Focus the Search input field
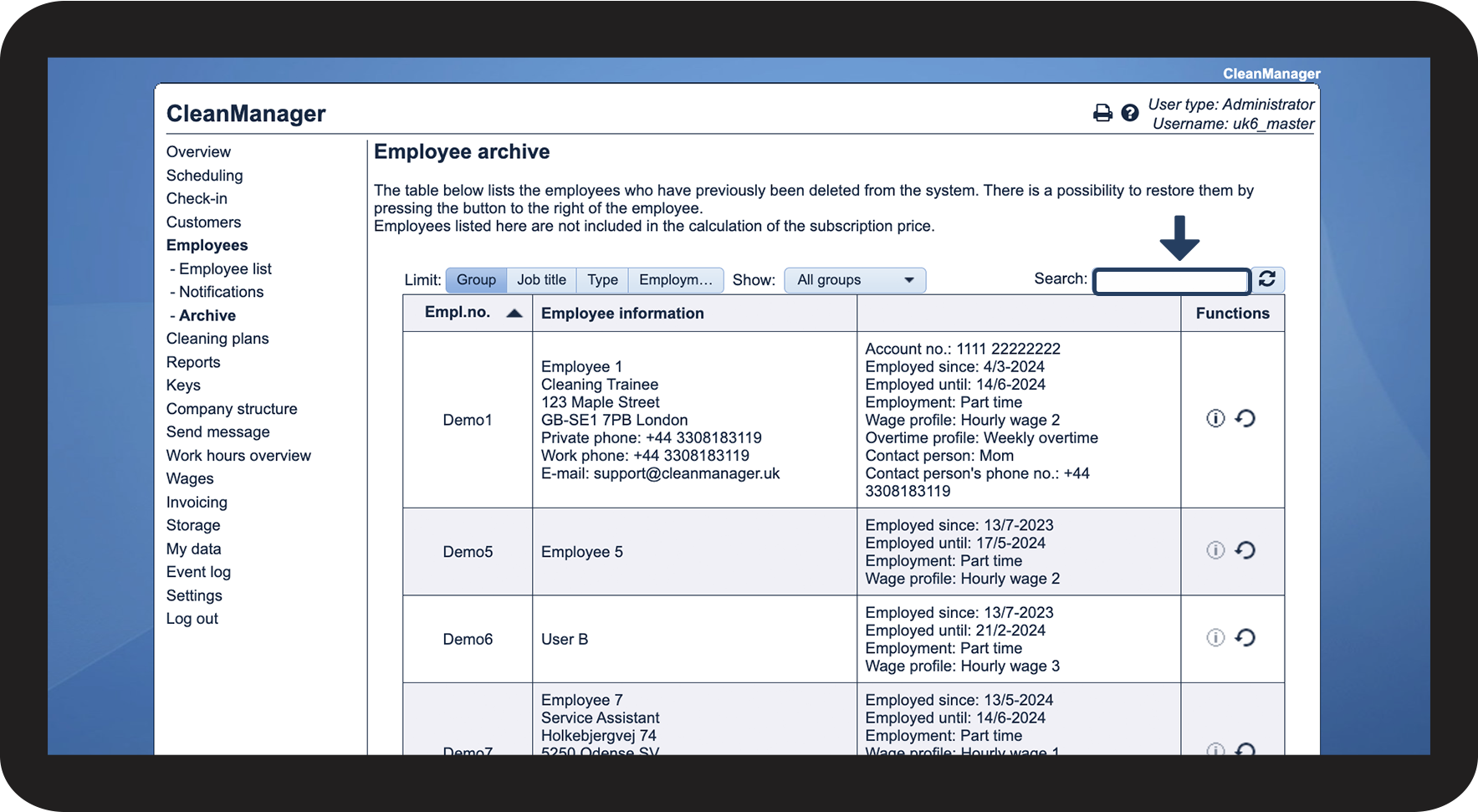Screen dimensions: 1478x812 tap(1172, 281)
